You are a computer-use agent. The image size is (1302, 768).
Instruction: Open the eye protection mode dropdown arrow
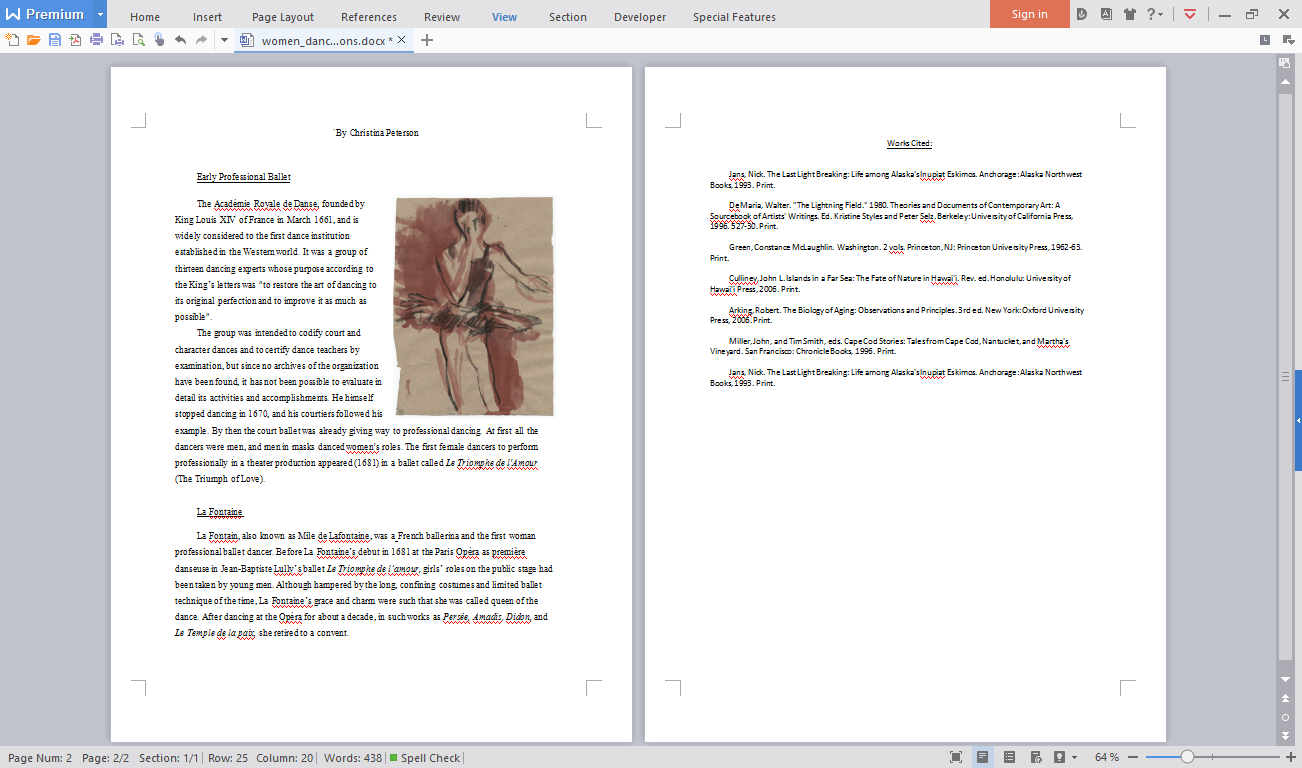point(1074,757)
